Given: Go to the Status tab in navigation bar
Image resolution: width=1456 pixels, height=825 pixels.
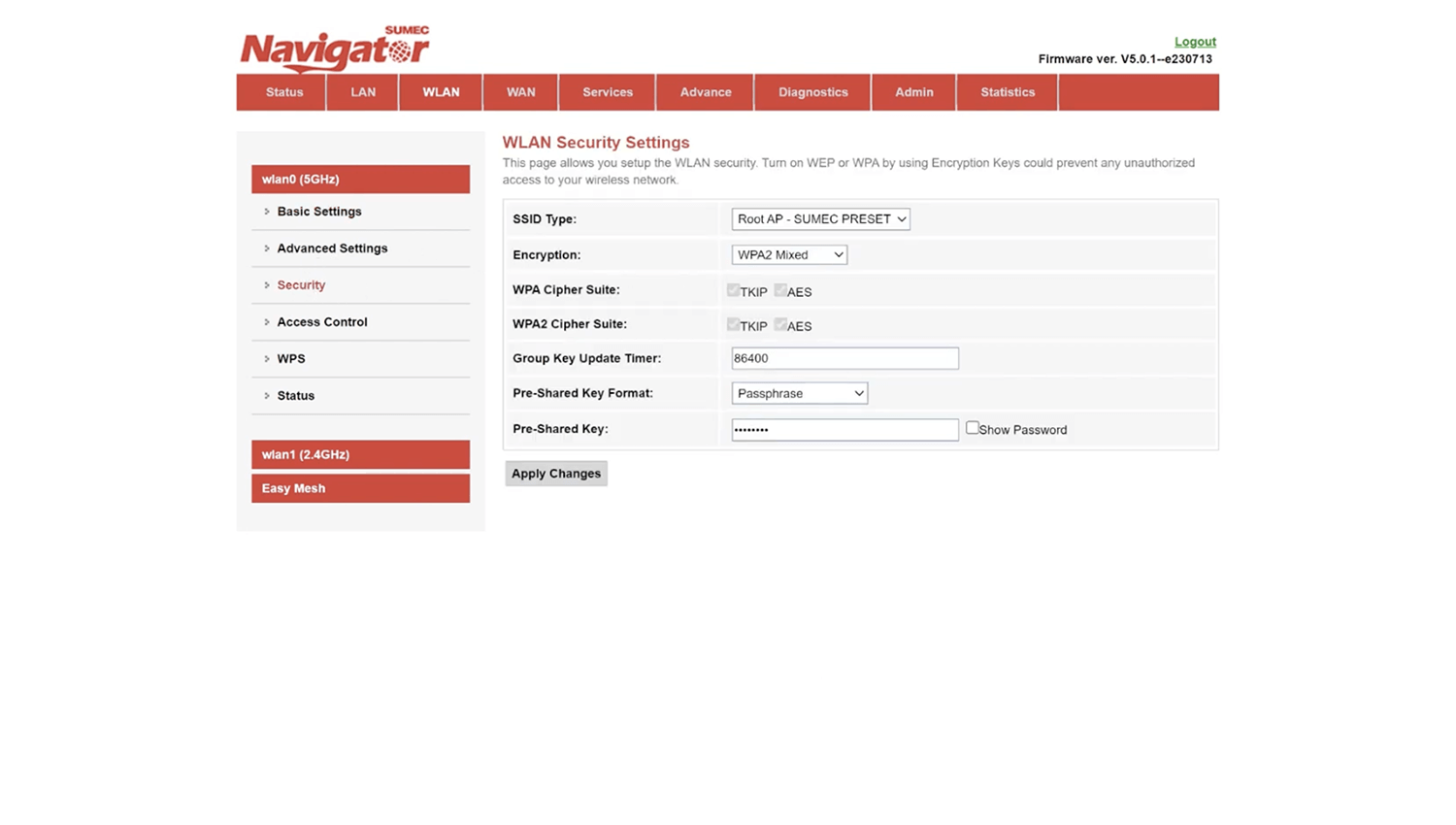Looking at the screenshot, I should 284,92.
